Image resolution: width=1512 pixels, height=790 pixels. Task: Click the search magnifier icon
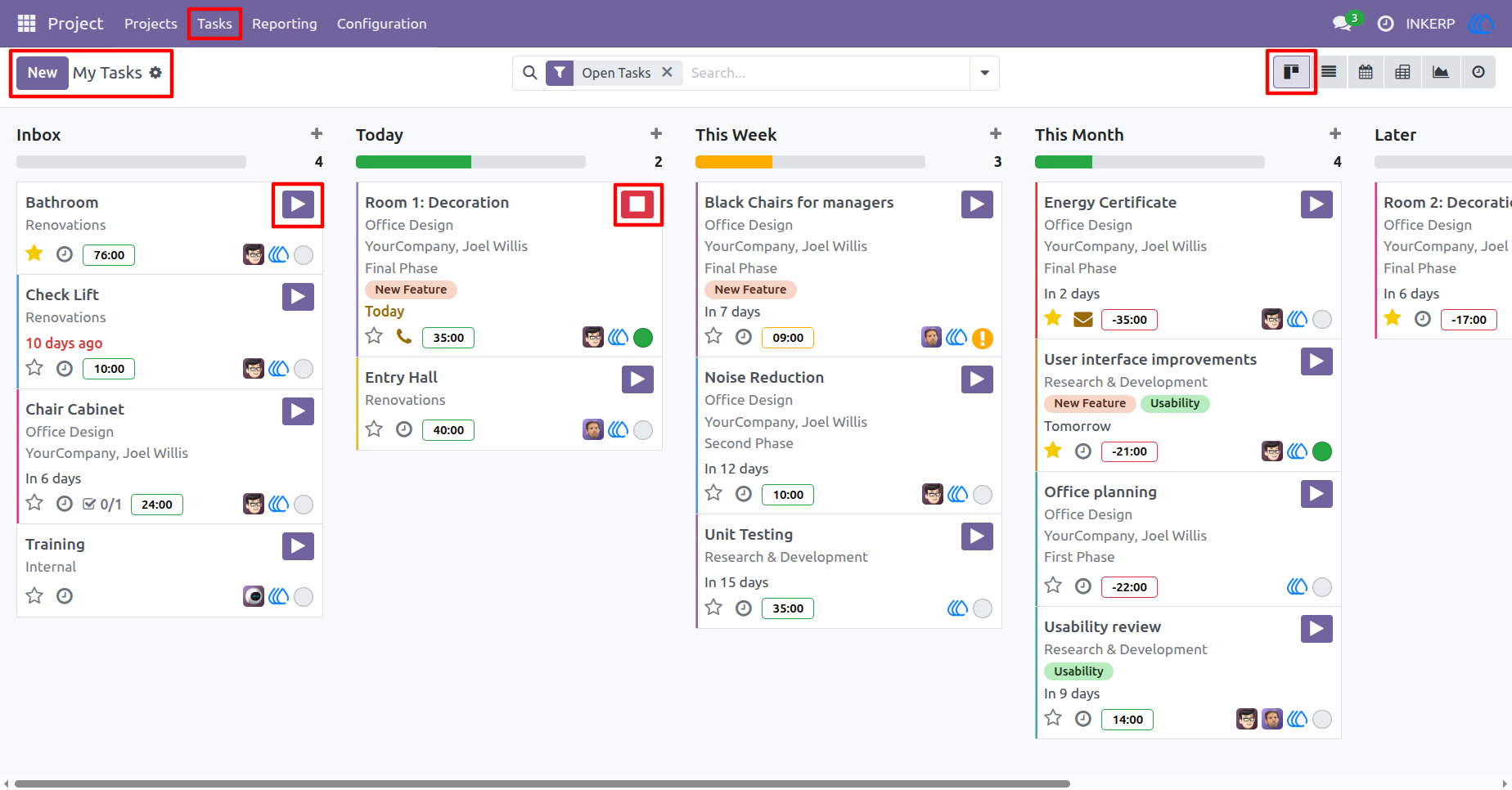(530, 73)
